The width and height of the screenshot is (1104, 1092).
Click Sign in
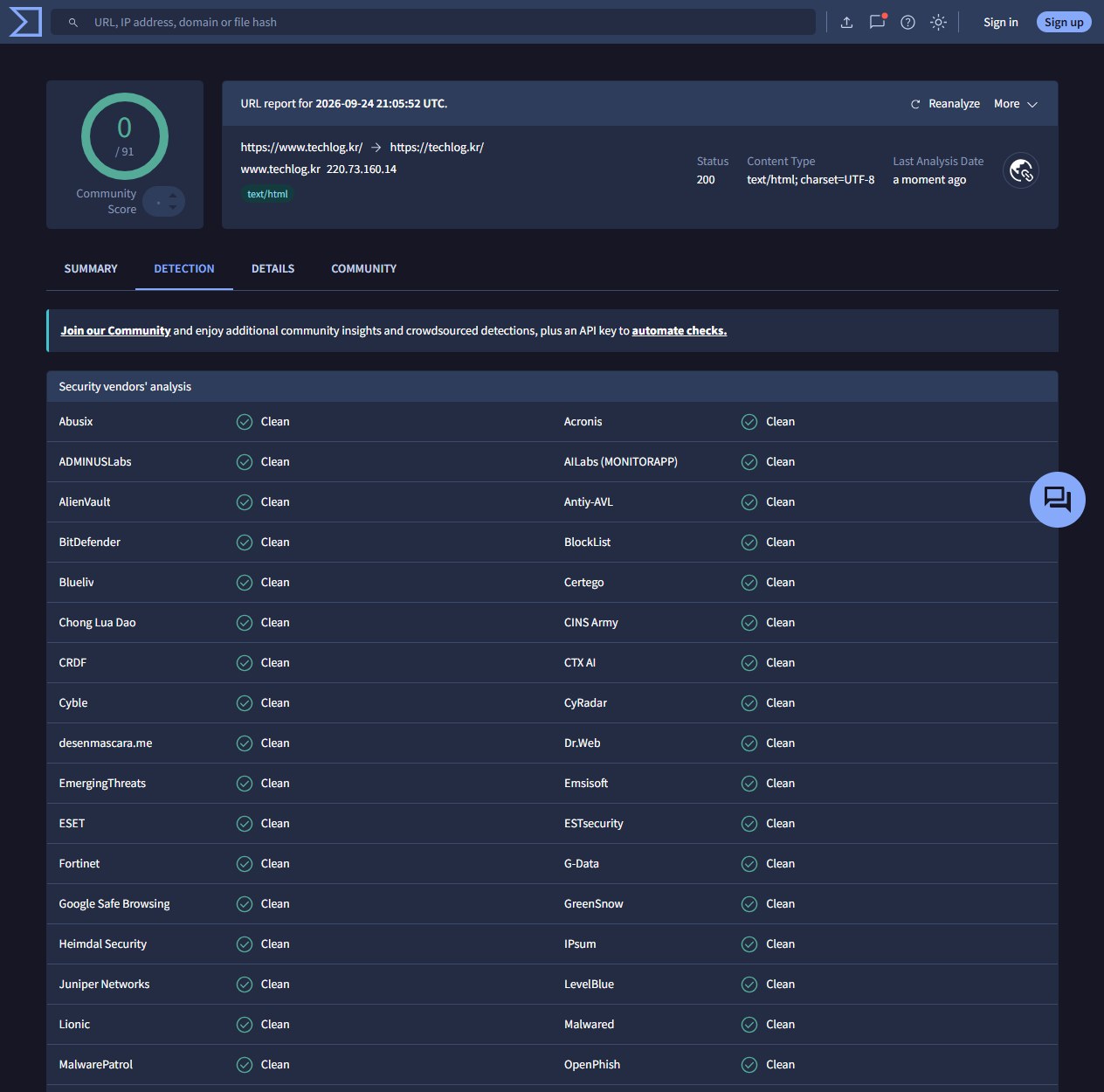(x=1000, y=23)
